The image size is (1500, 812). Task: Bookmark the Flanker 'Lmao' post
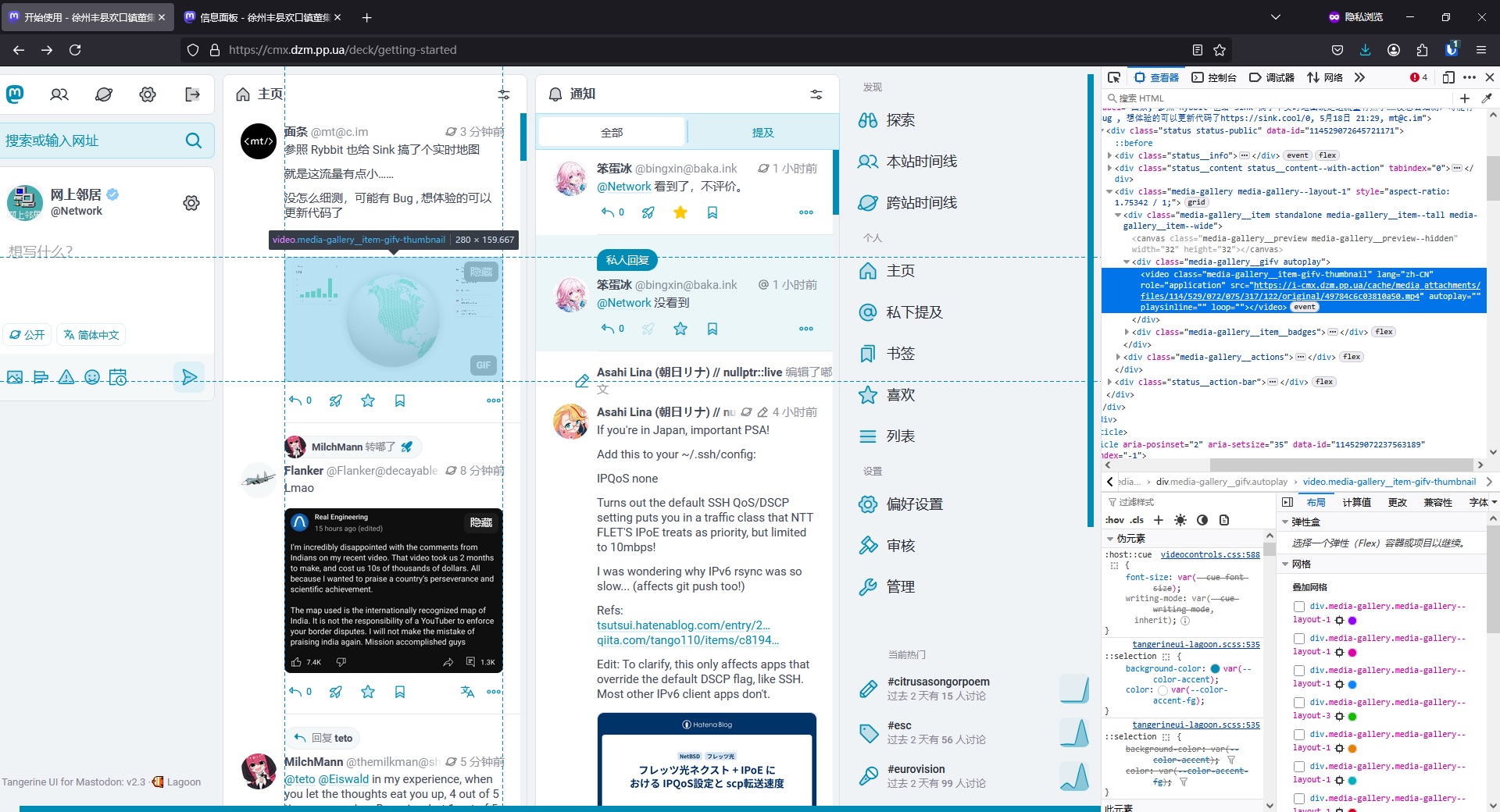pyautogui.click(x=400, y=692)
